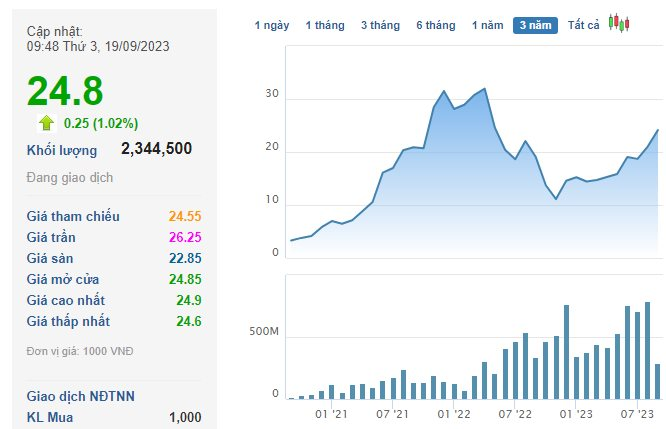Click the 0.25 (1.02%) change value
The image size is (666, 429).
tap(100, 123)
